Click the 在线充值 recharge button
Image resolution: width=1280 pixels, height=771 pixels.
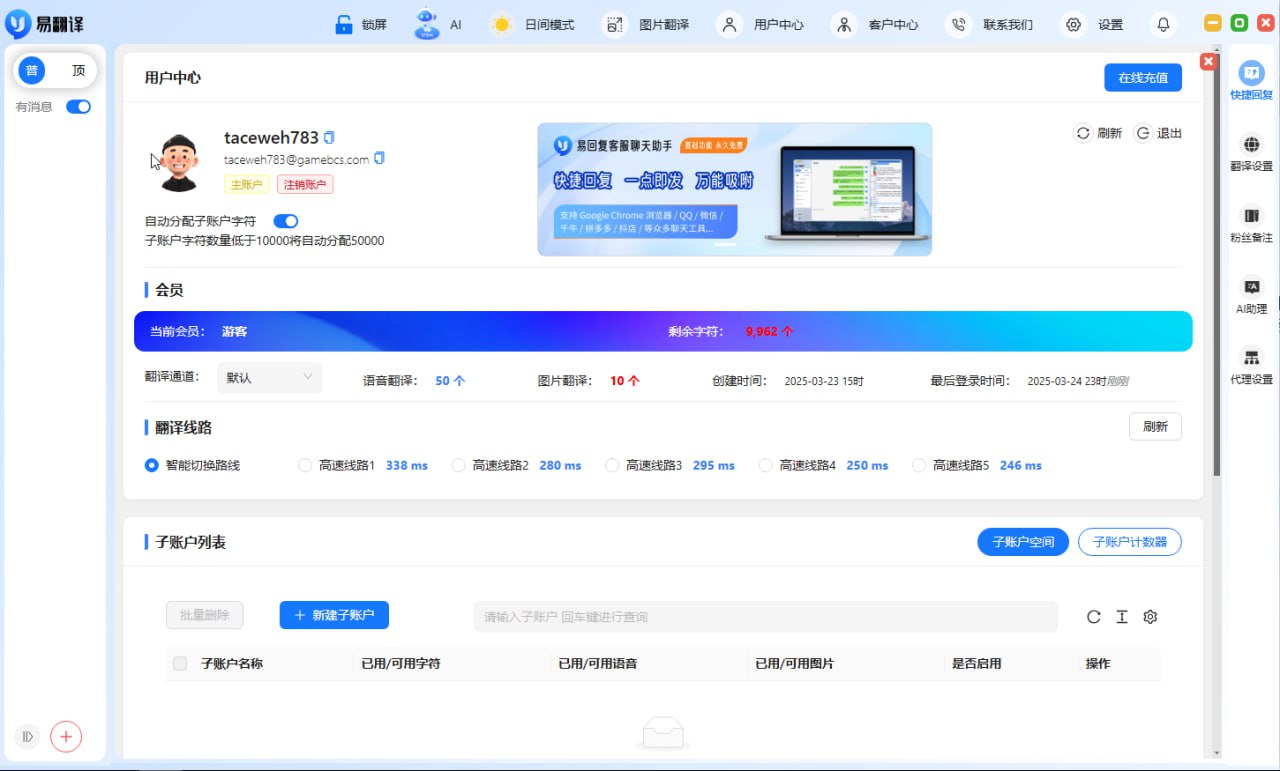tap(1142, 78)
